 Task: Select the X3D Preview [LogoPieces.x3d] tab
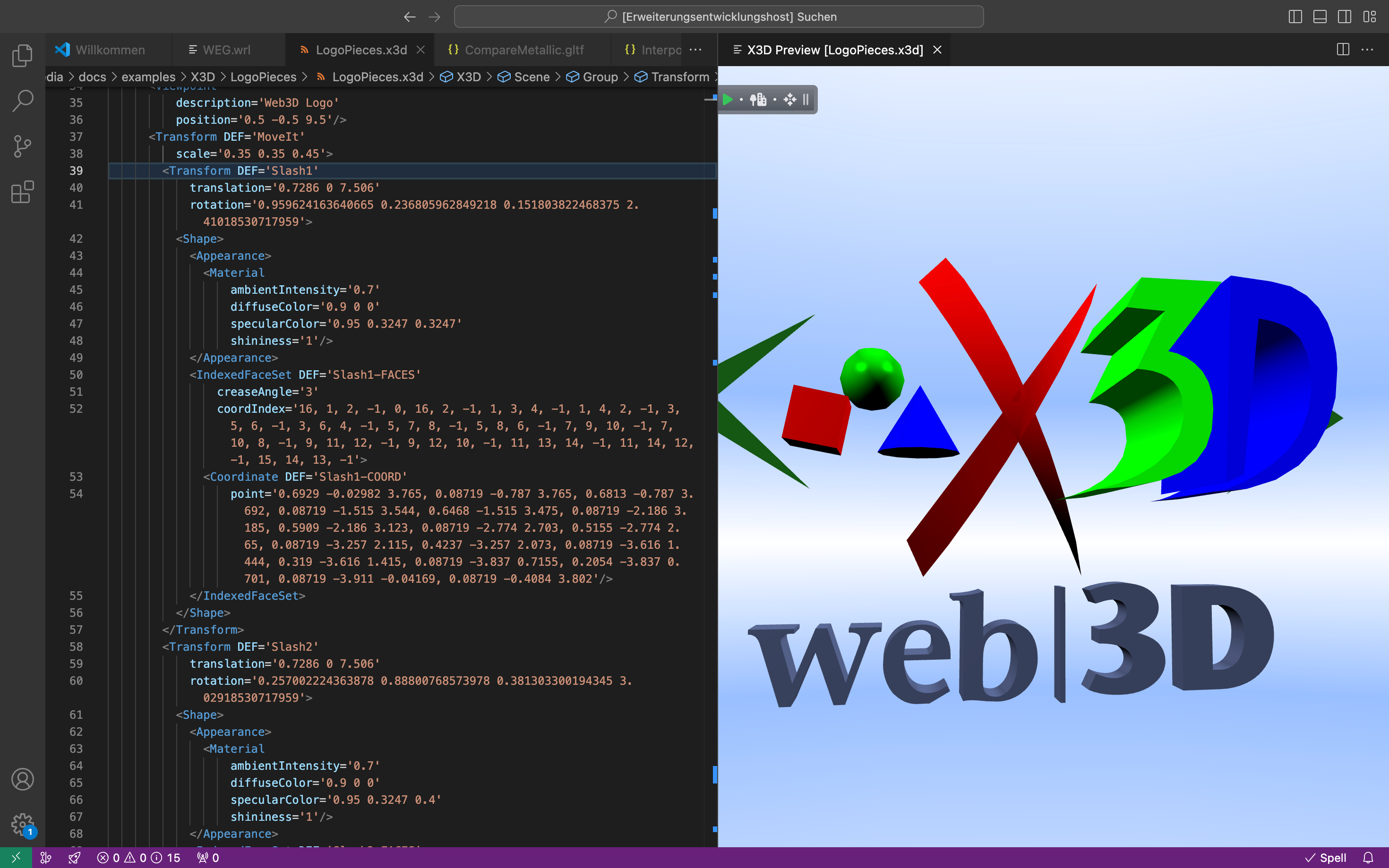834,50
